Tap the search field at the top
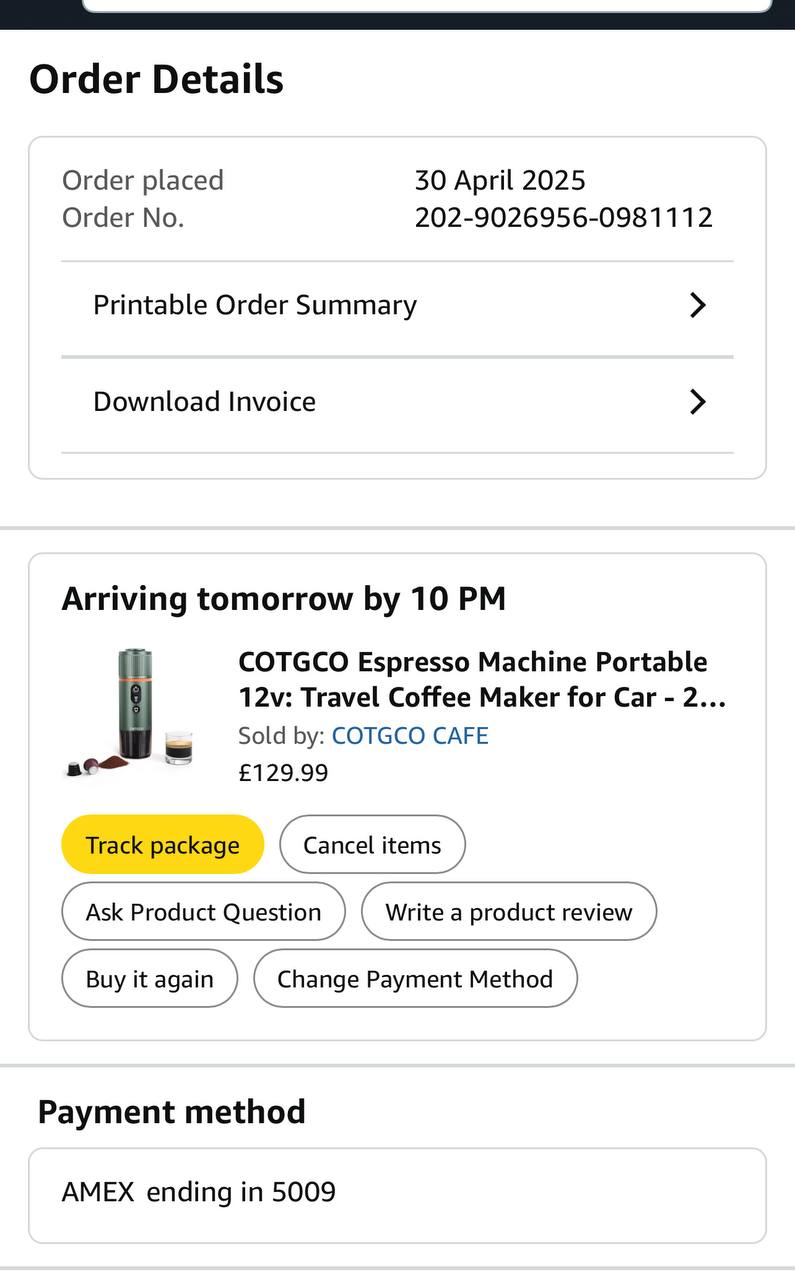 point(427,5)
